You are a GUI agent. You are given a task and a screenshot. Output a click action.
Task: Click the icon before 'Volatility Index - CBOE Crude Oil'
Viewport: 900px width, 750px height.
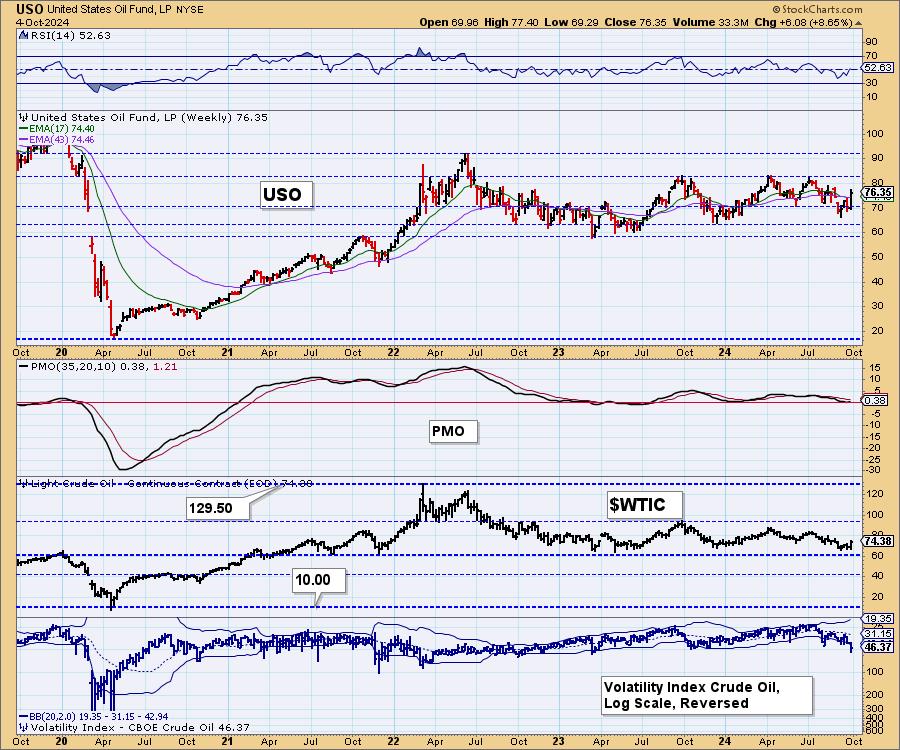(x=24, y=727)
